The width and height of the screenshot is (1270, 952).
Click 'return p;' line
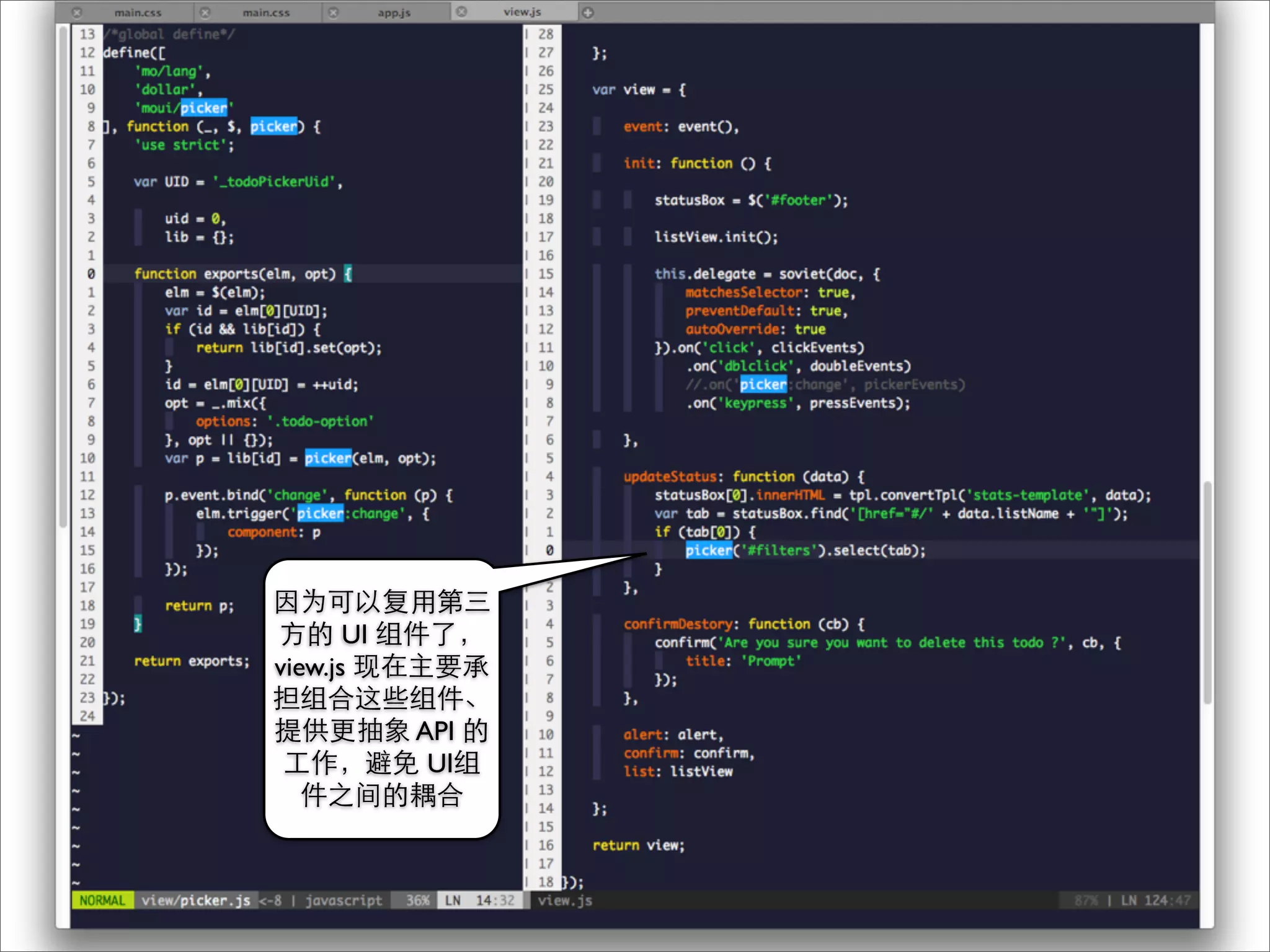(199, 606)
